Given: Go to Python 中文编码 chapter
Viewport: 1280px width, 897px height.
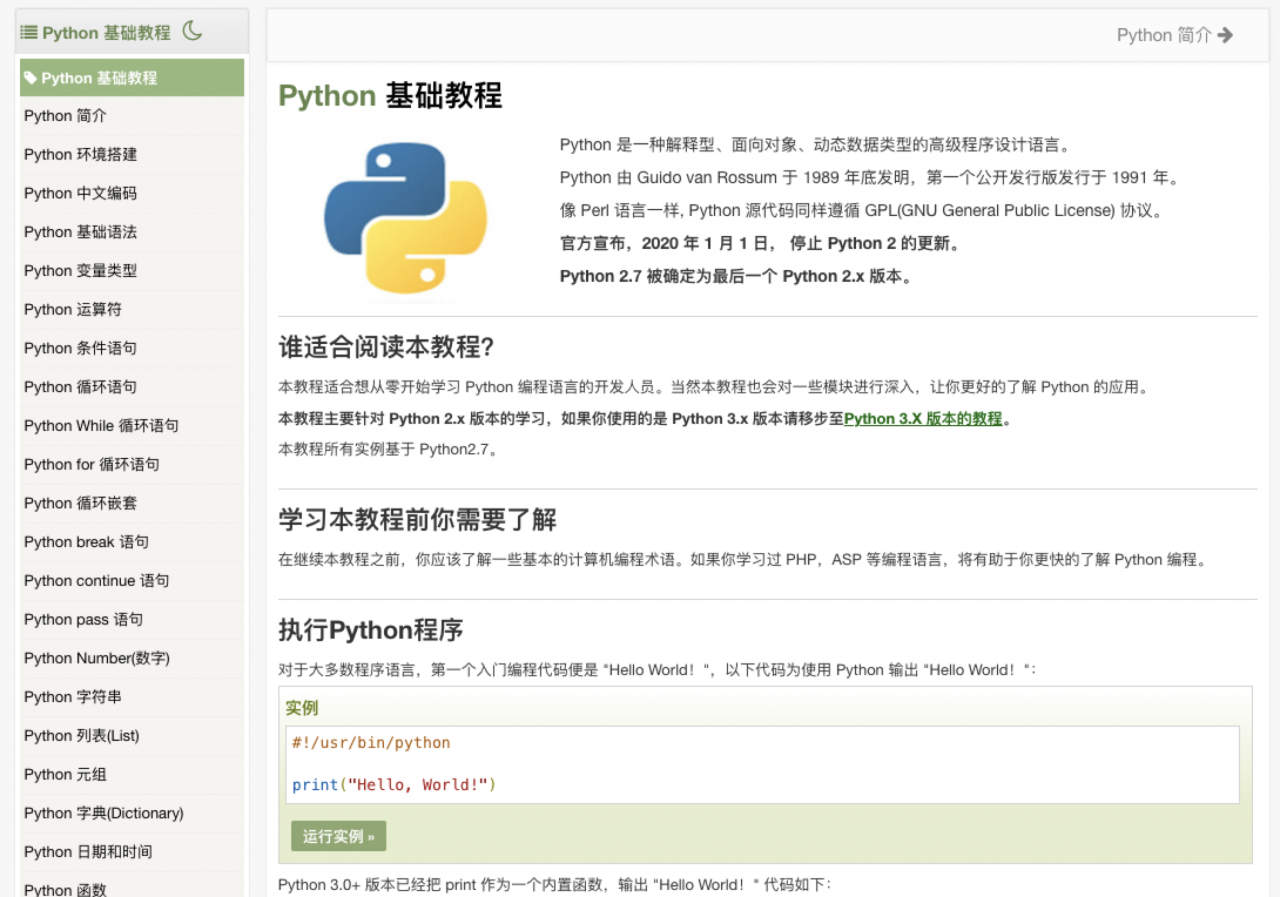Looking at the screenshot, I should pos(81,193).
